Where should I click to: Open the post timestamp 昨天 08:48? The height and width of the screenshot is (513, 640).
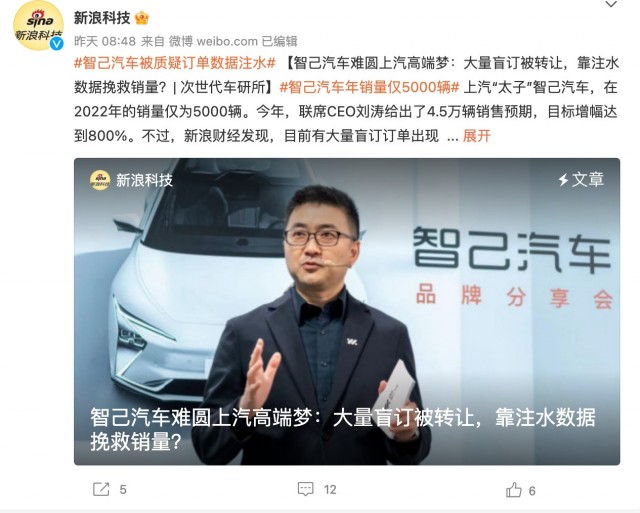[105, 41]
